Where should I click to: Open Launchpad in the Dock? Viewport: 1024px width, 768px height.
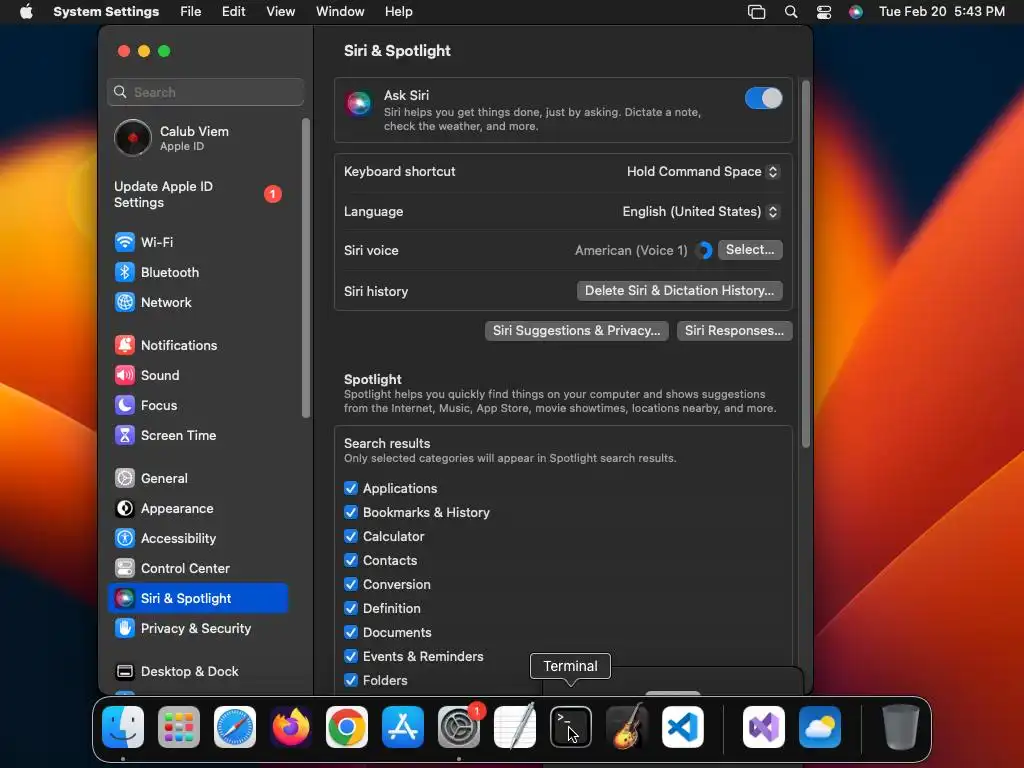pyautogui.click(x=179, y=727)
